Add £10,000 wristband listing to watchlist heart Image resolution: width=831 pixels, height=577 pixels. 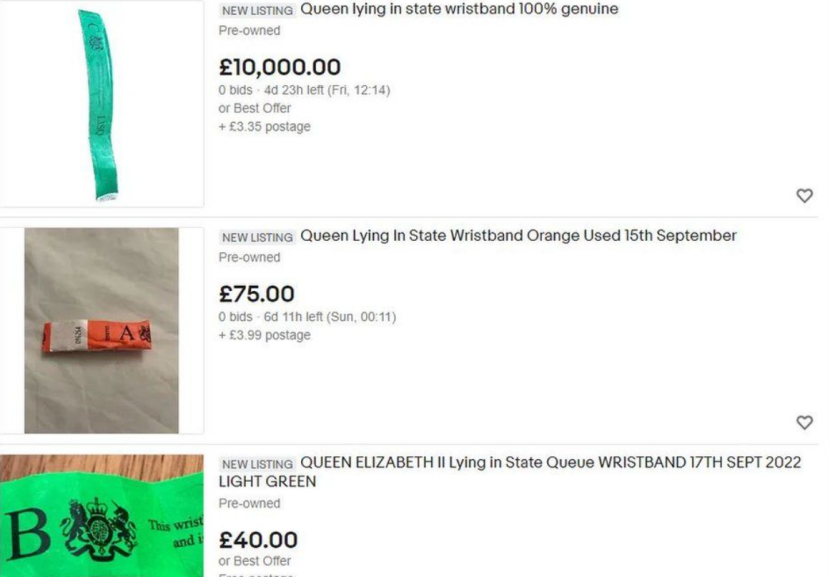(804, 196)
